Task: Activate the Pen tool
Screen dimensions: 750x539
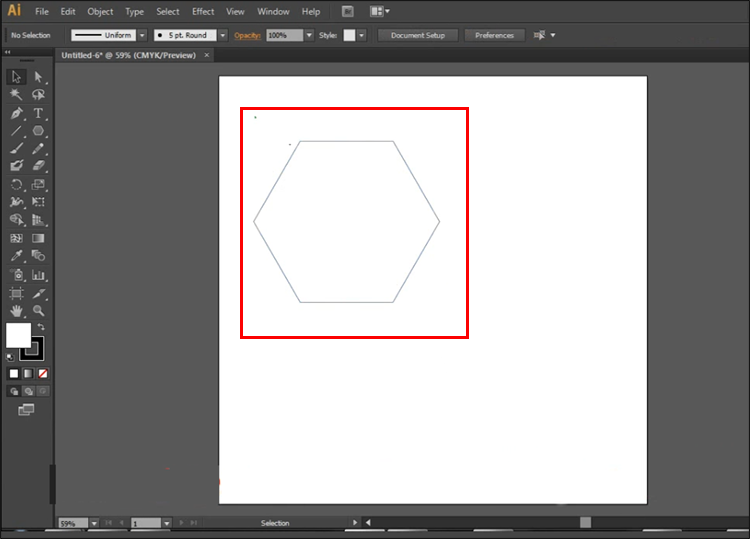Action: [17, 113]
